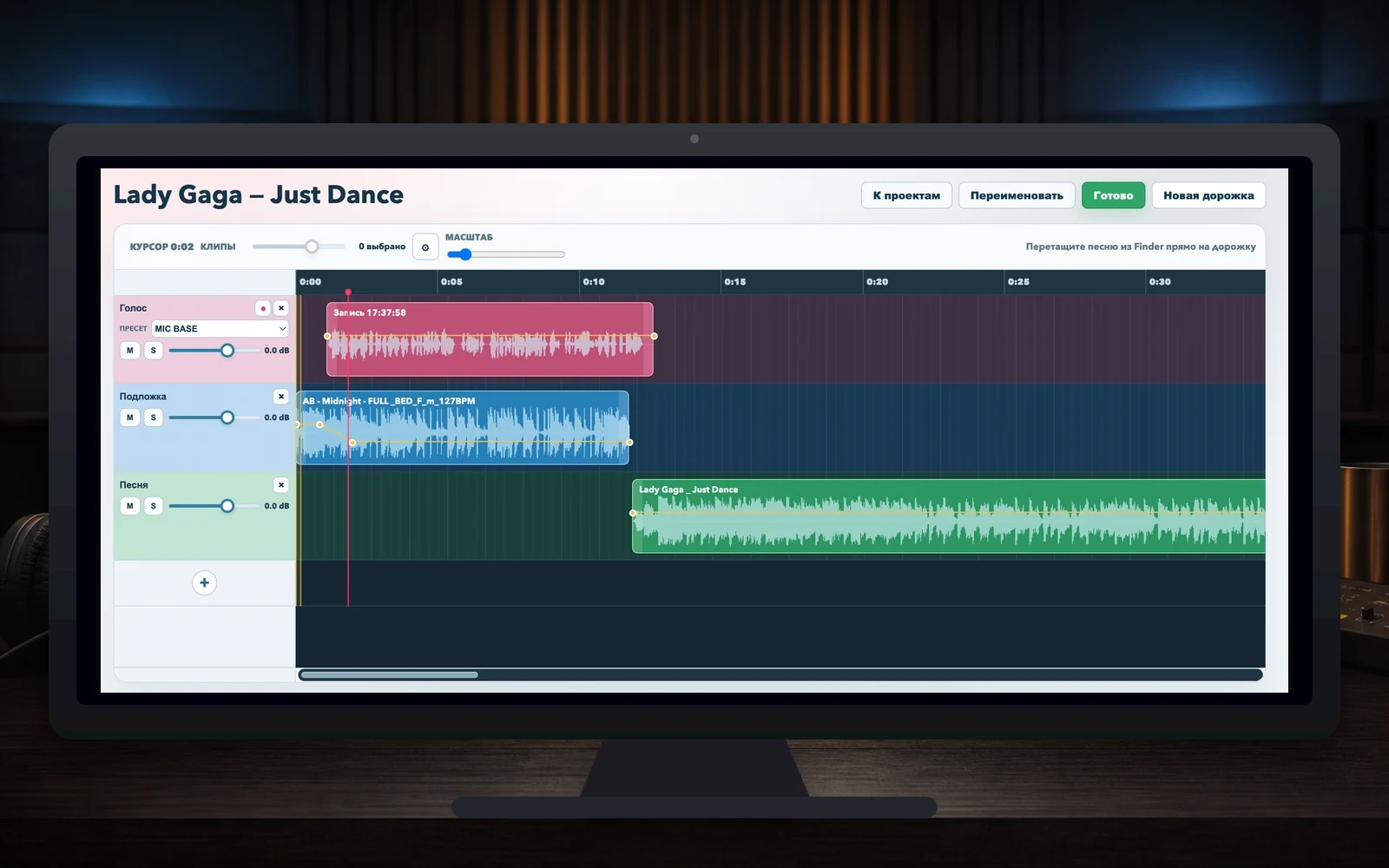The height and width of the screenshot is (868, 1389).
Task: Click the Масштаб zoom slider handle
Action: (465, 254)
